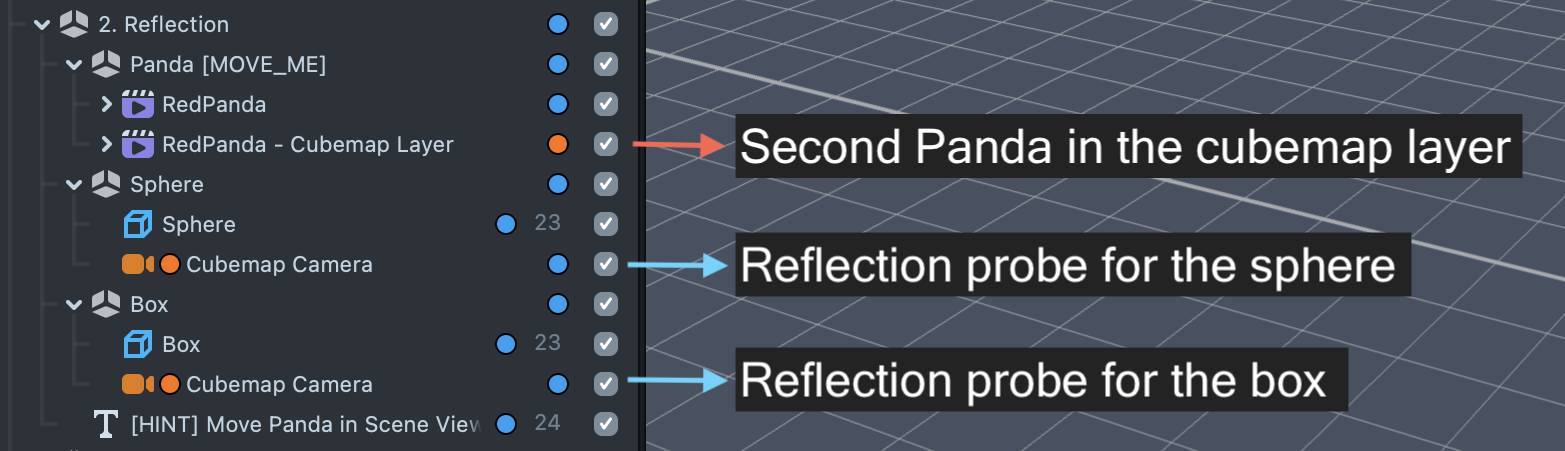Click the Box mesh cube icon
This screenshot has width=1565, height=451.
[x=137, y=344]
